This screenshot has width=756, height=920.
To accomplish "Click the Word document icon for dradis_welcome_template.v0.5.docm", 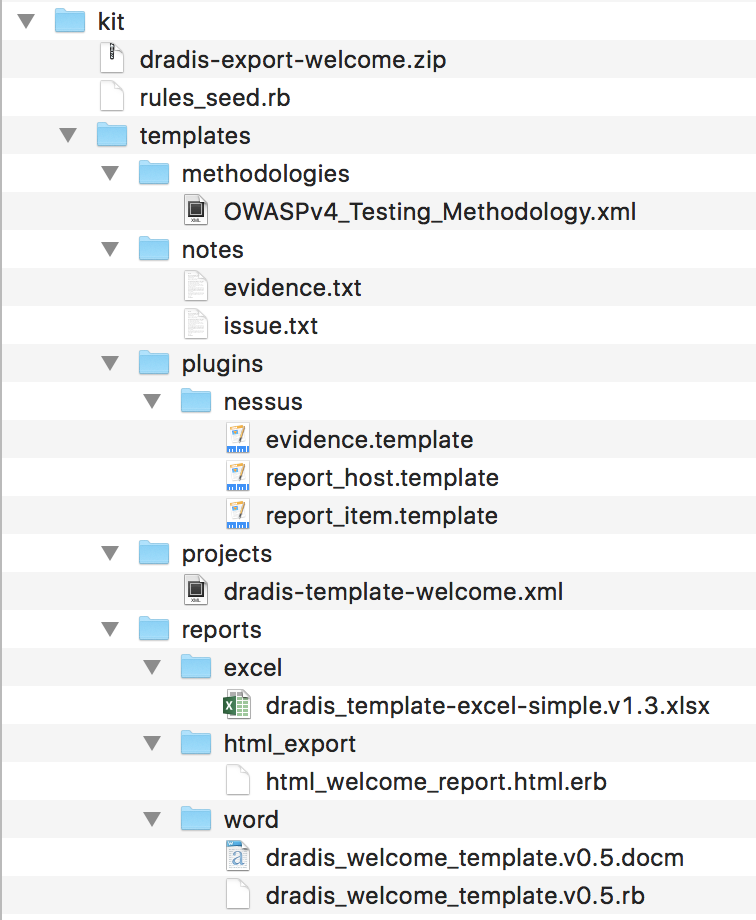I will 237,858.
